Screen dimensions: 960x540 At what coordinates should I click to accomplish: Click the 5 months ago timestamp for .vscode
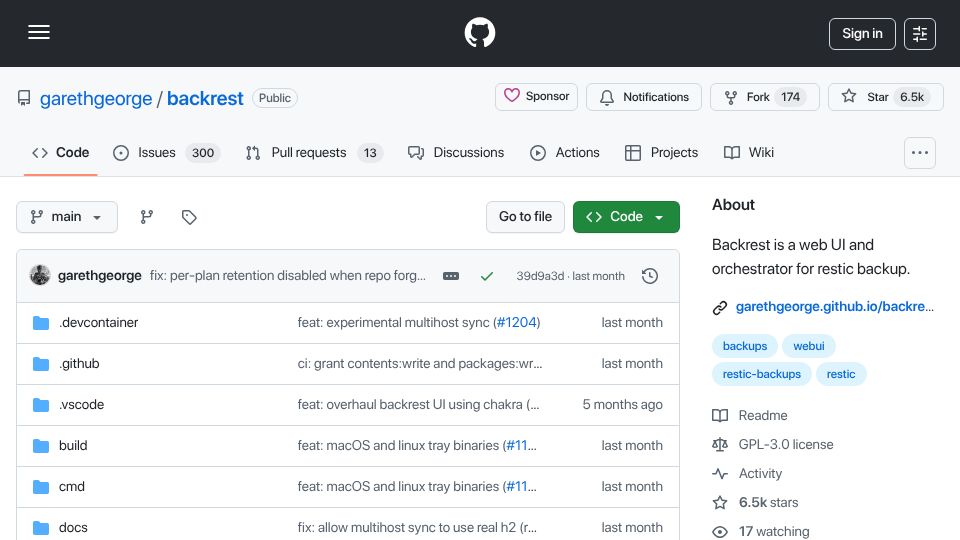622,405
